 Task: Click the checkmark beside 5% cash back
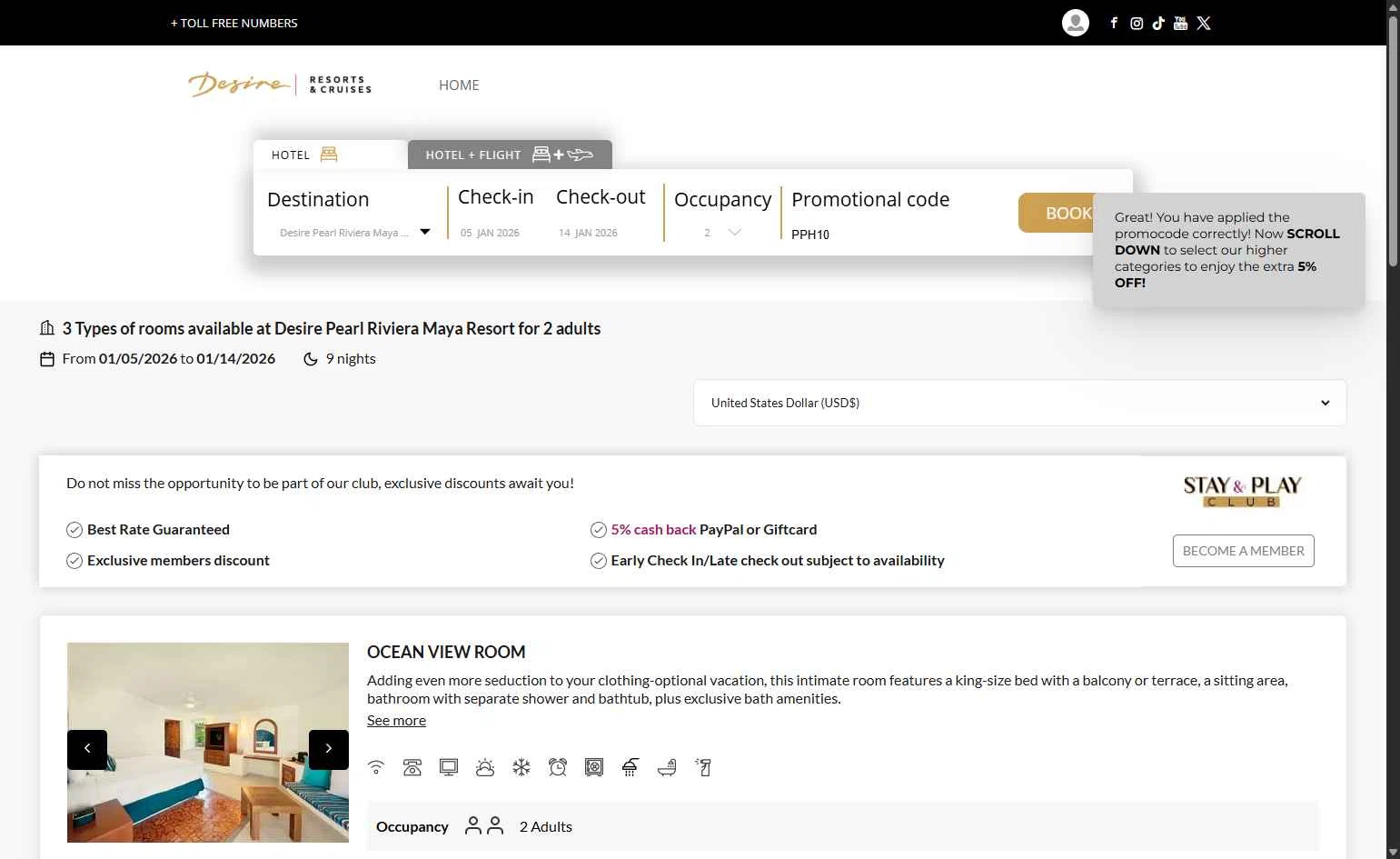click(x=599, y=530)
